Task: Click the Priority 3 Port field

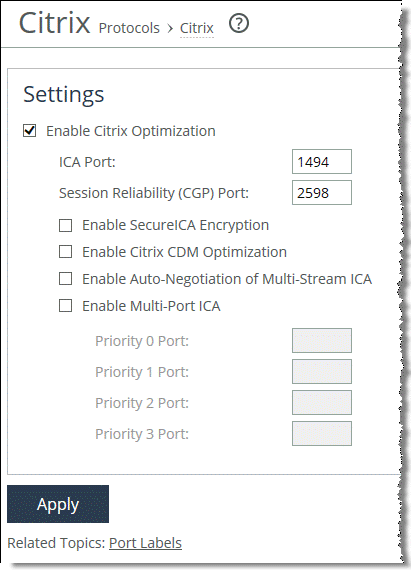Action: tap(322, 433)
